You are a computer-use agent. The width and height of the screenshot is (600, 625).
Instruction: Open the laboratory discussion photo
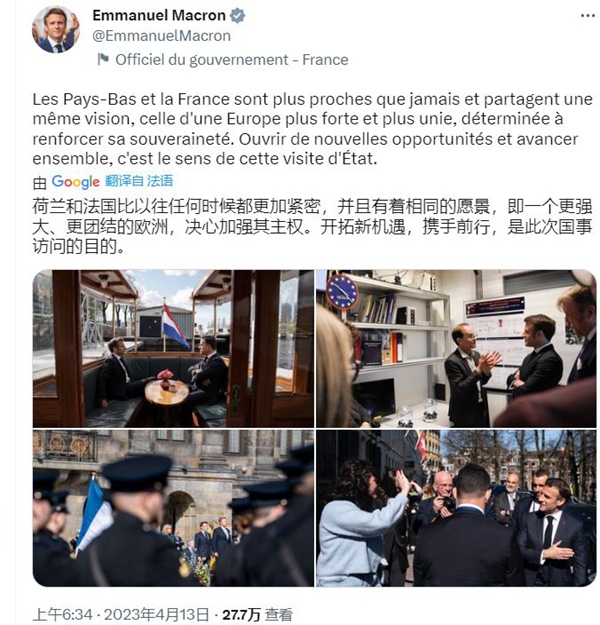pos(456,348)
